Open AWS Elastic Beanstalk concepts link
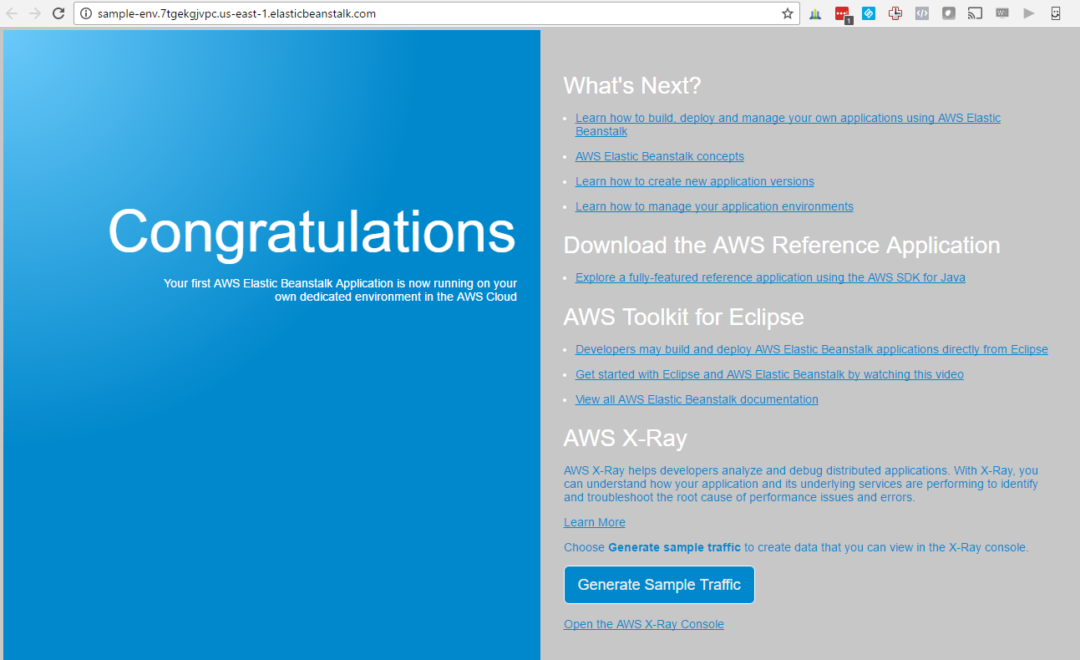Viewport: 1080px width, 660px height. (659, 156)
